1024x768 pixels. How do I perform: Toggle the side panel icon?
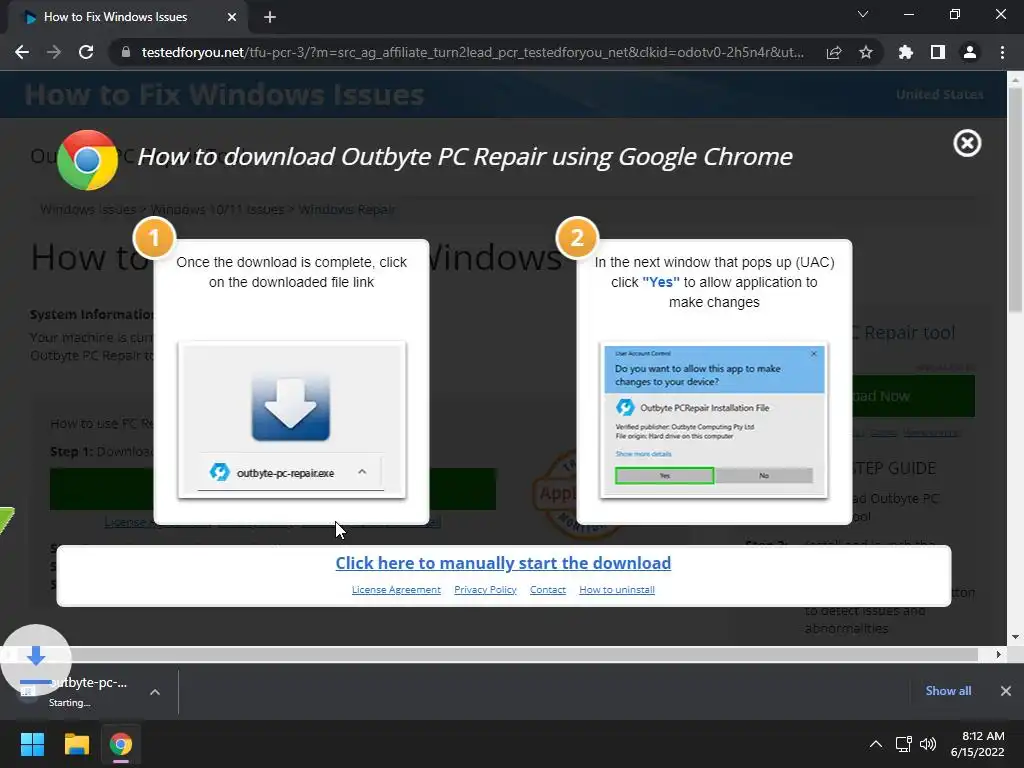(938, 52)
